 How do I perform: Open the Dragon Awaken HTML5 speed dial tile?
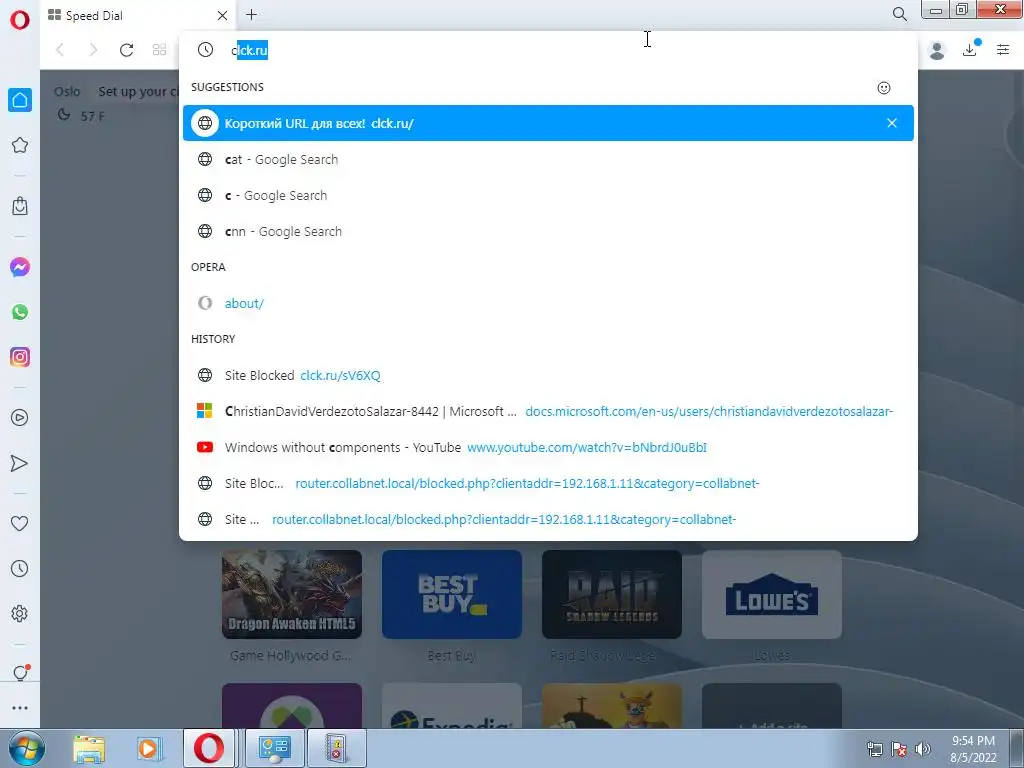[x=292, y=594]
